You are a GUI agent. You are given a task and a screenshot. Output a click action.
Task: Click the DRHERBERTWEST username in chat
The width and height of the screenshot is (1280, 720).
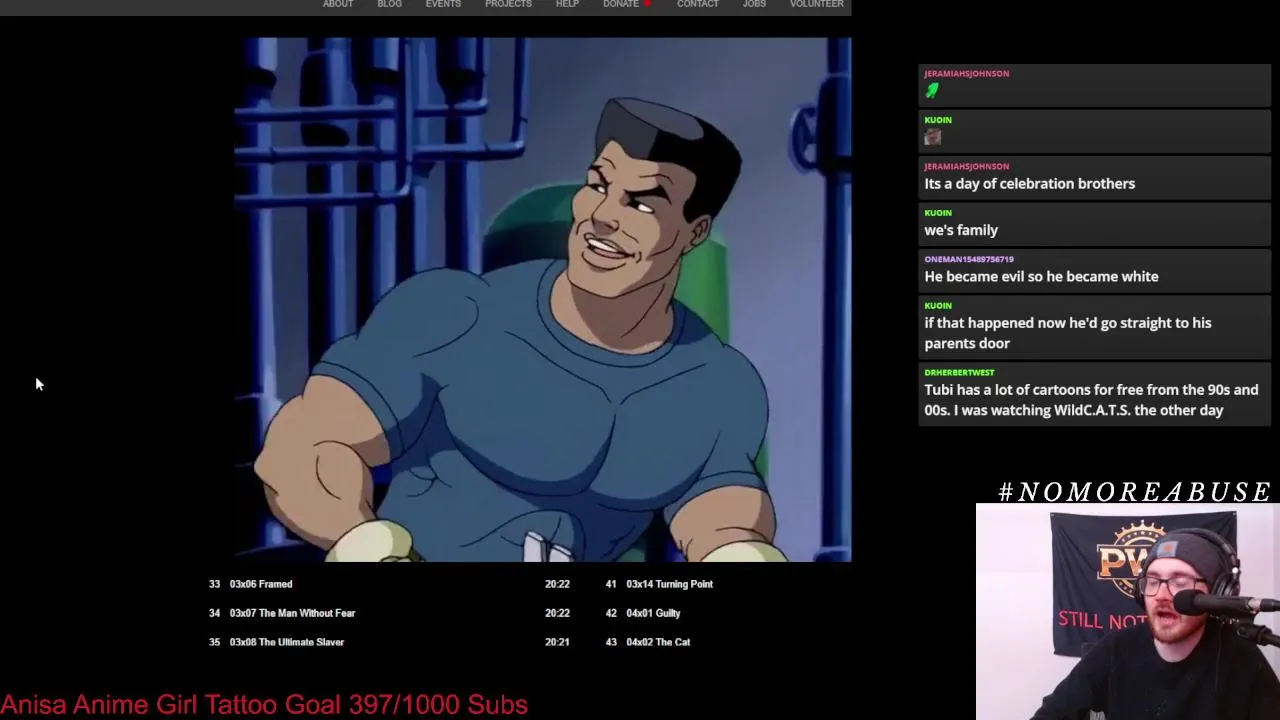pyautogui.click(x=959, y=372)
